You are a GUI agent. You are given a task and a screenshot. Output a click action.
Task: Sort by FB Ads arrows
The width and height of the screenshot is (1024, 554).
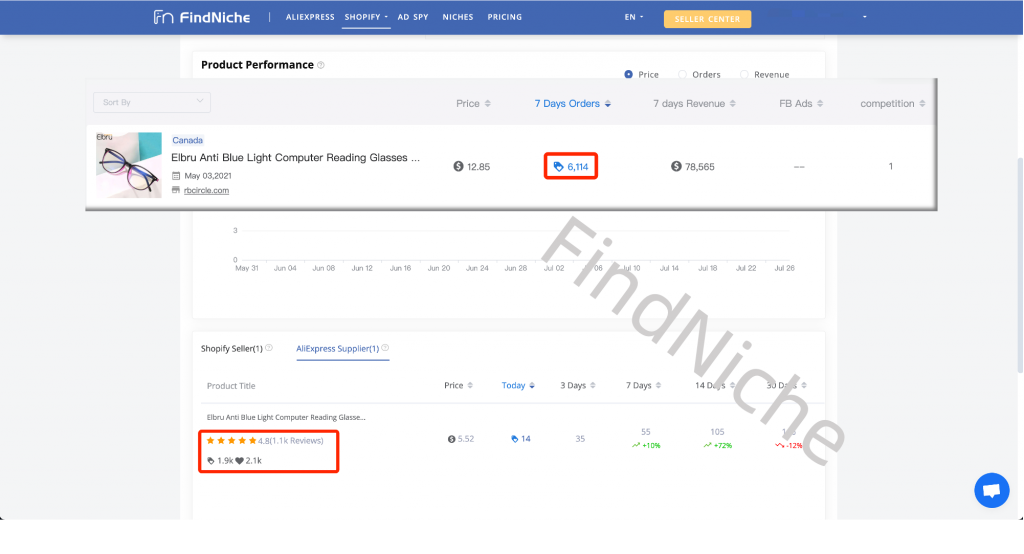pos(820,103)
